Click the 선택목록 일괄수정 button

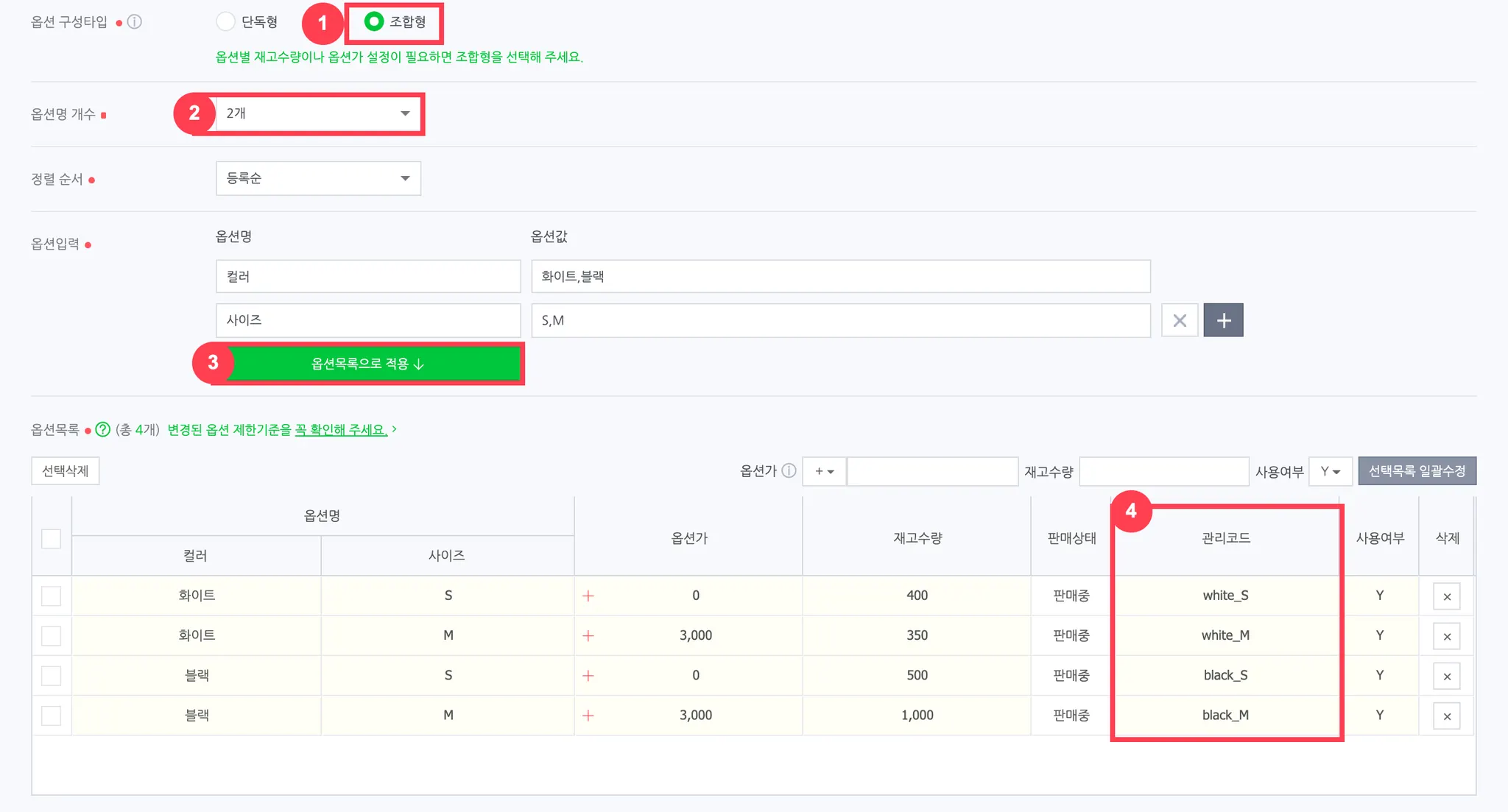pos(1417,471)
